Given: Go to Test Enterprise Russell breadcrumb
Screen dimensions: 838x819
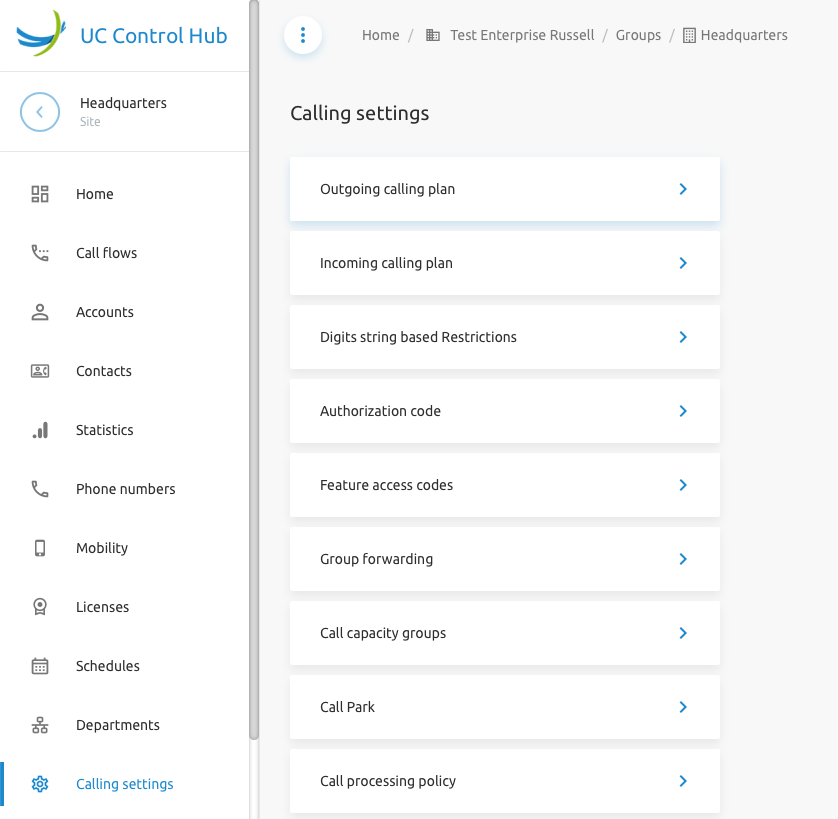Looking at the screenshot, I should pyautogui.click(x=522, y=35).
